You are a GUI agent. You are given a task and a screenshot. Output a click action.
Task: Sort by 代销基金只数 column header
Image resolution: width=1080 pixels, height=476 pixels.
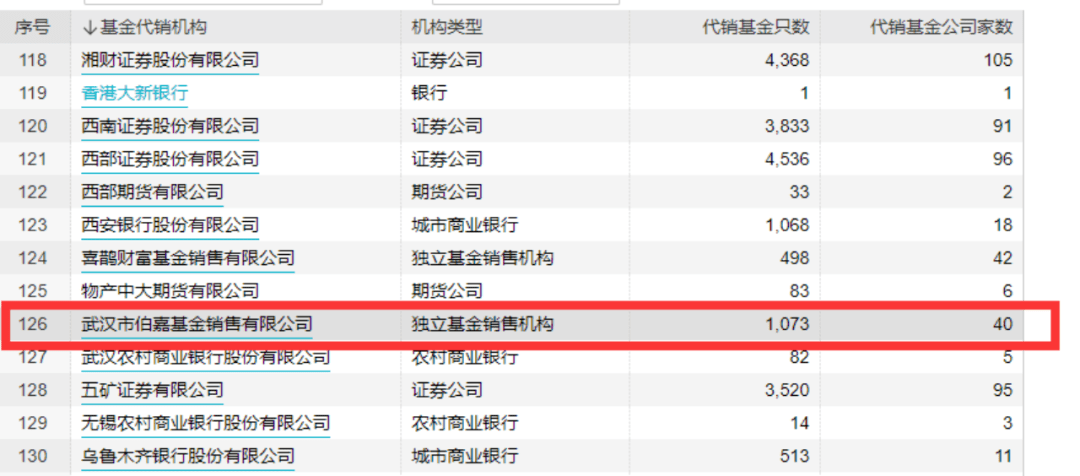pos(756,28)
